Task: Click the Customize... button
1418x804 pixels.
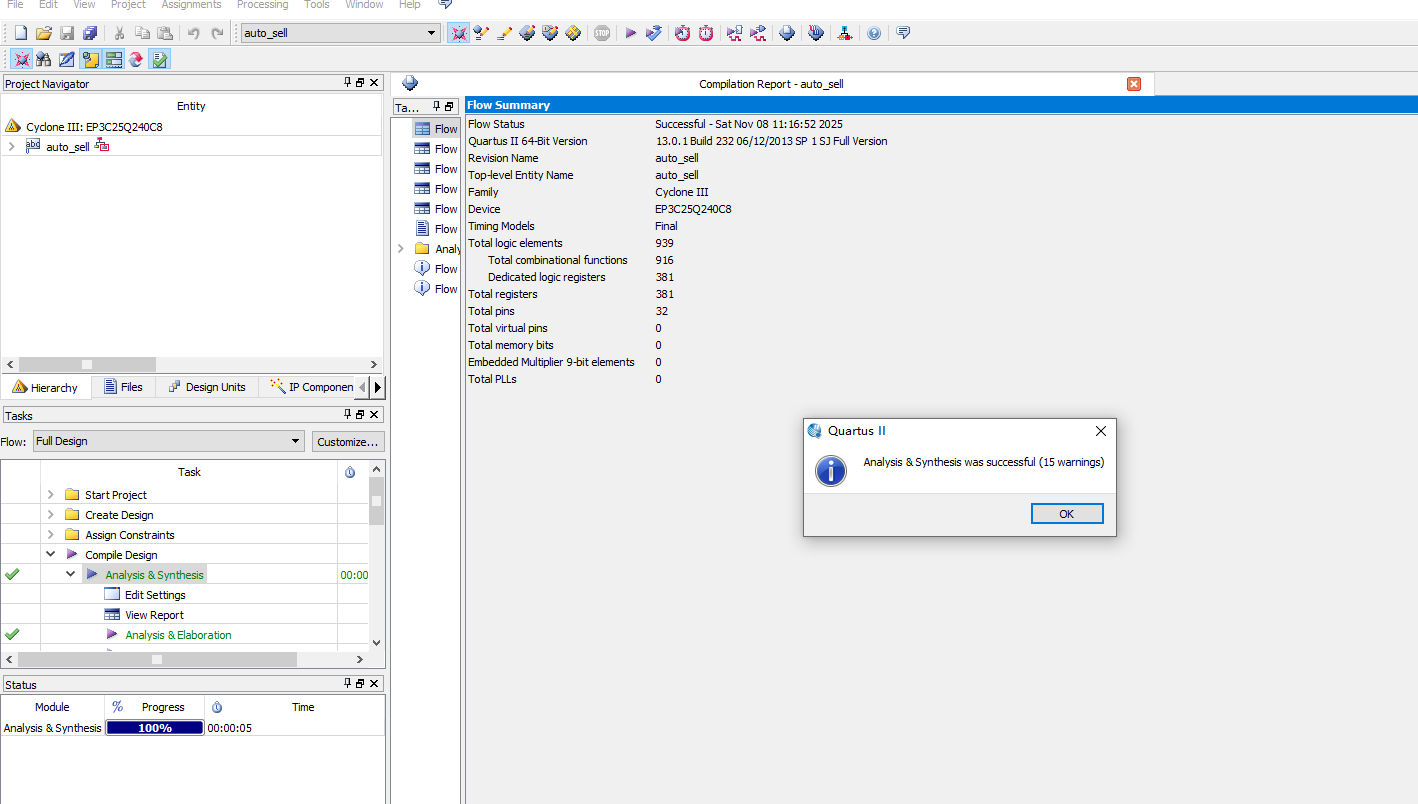Action: (347, 441)
